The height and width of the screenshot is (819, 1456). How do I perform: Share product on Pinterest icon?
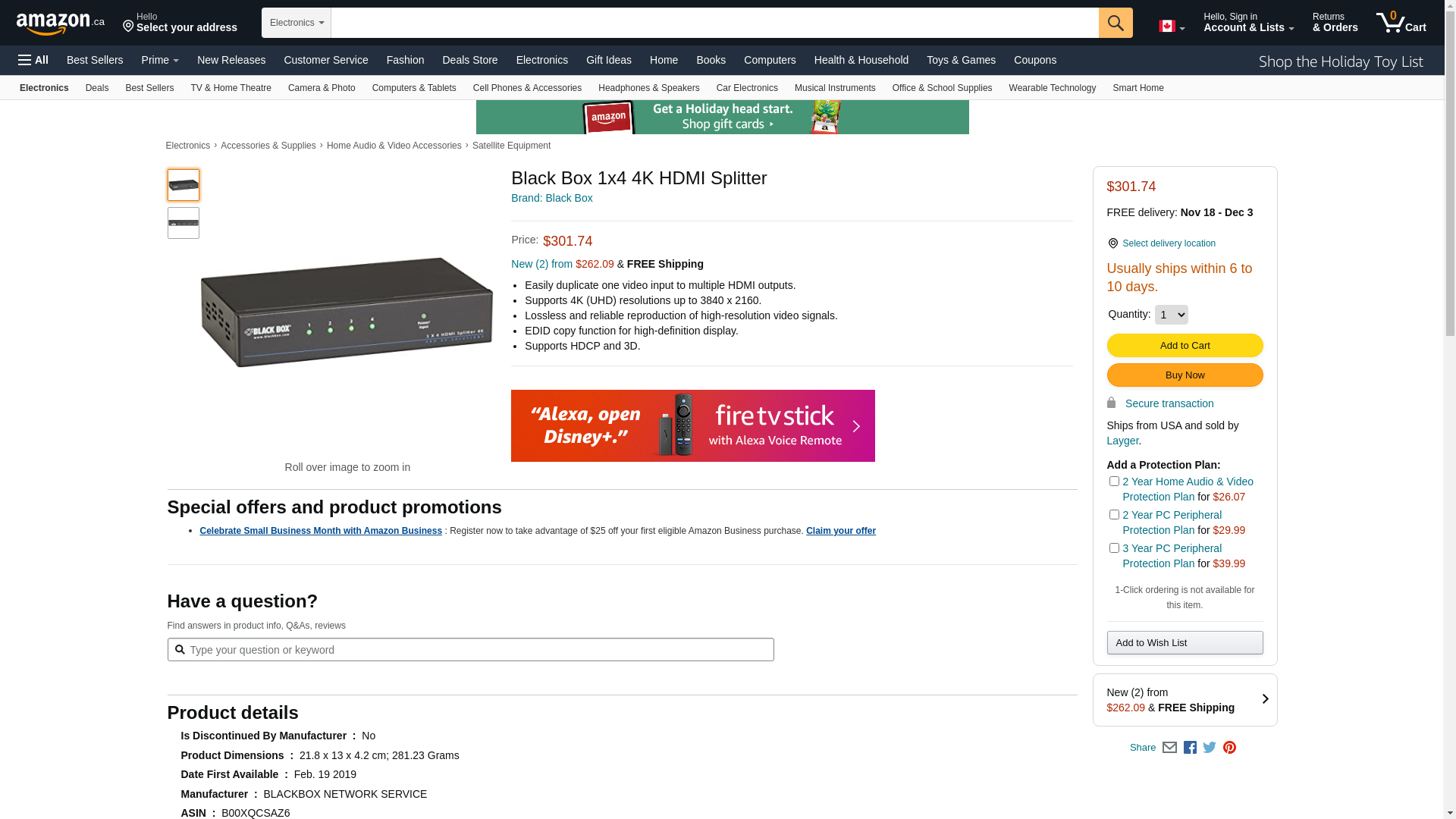click(x=1229, y=748)
